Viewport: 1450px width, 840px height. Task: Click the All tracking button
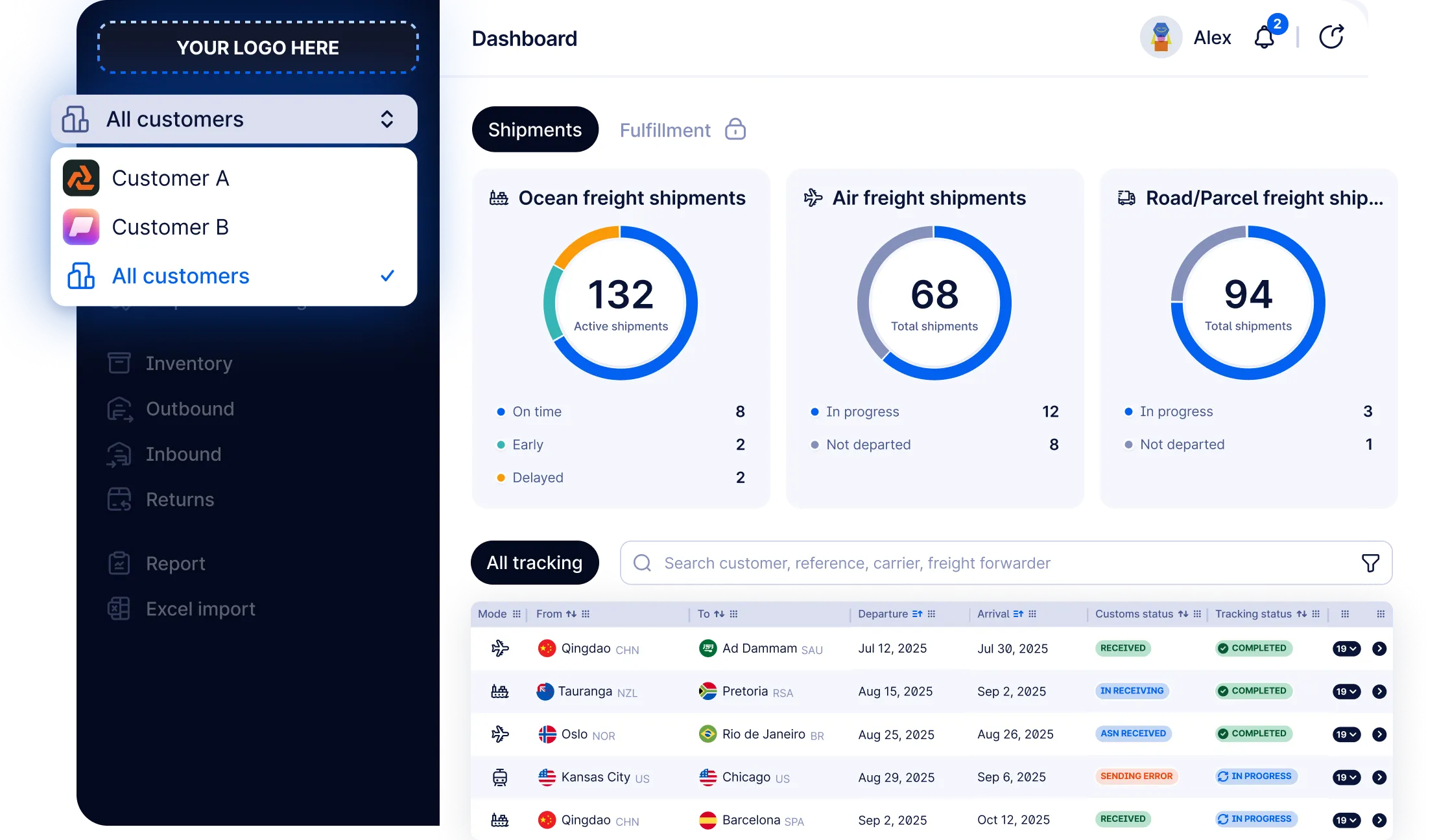point(534,563)
